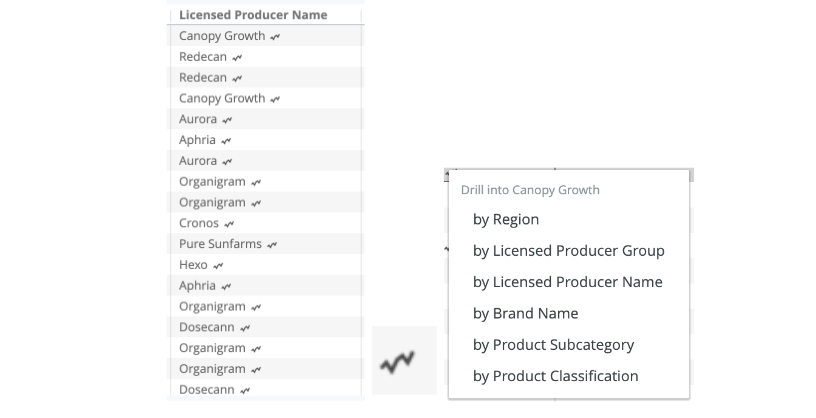Choose 'by Licensed Producer Group' drill option
The width and height of the screenshot is (816, 418).
click(x=568, y=251)
